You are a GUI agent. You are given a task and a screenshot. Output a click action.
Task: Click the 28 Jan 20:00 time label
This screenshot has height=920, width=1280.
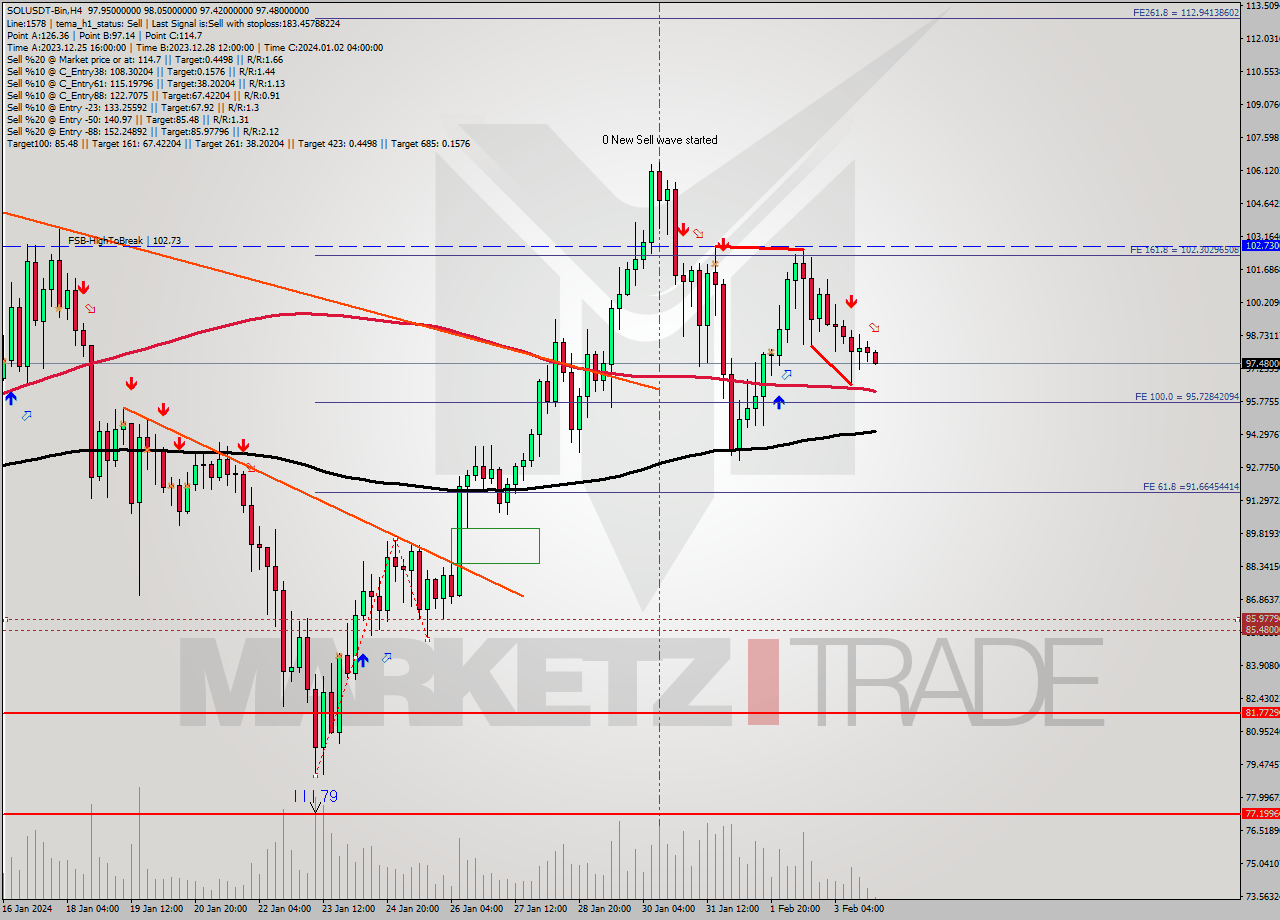point(604,909)
